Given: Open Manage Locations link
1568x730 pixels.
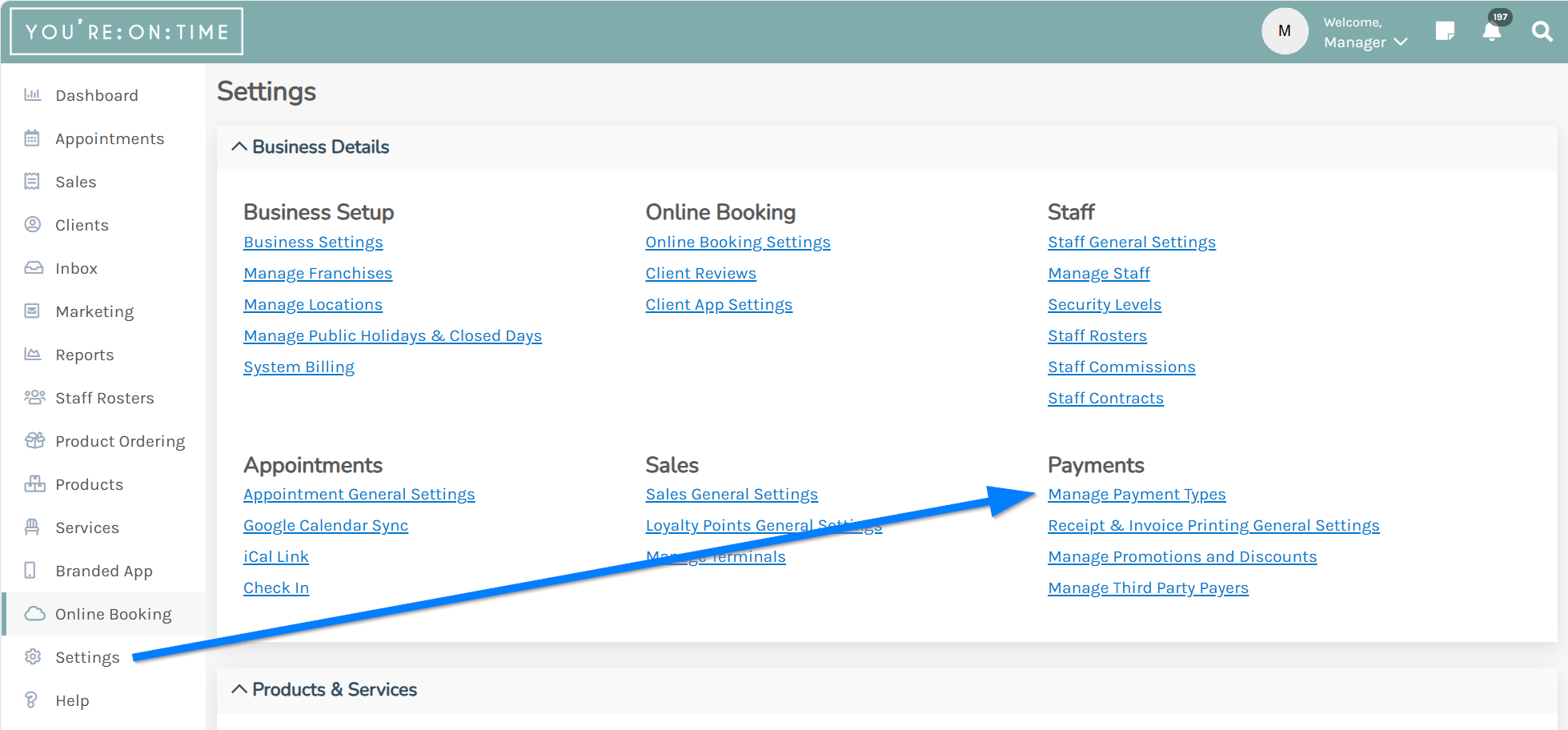Looking at the screenshot, I should click(313, 304).
